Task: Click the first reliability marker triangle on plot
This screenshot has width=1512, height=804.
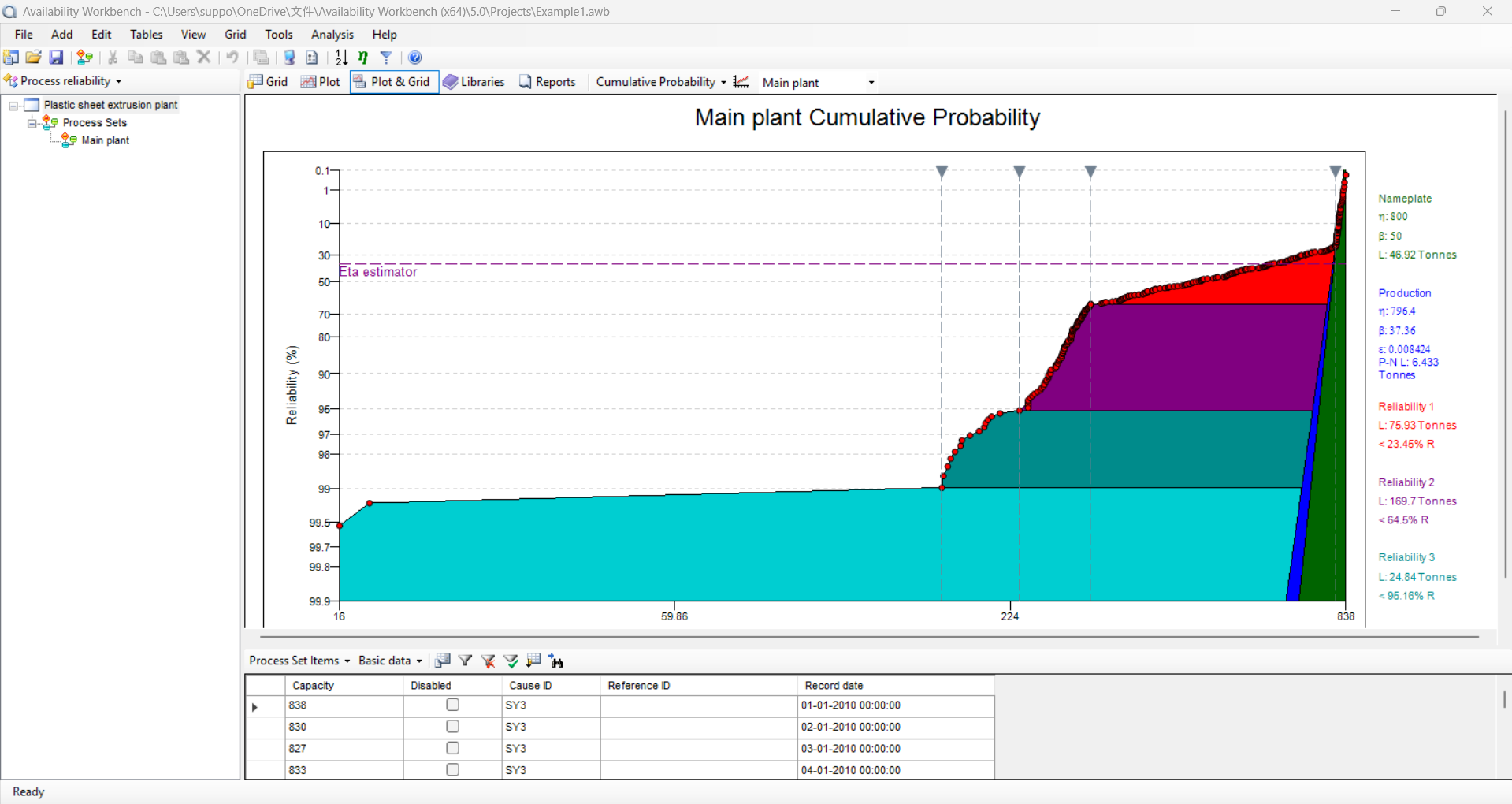Action: tap(942, 172)
